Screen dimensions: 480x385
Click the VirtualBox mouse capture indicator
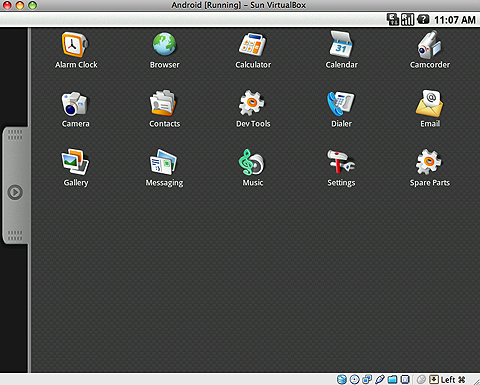pyautogui.click(x=421, y=379)
